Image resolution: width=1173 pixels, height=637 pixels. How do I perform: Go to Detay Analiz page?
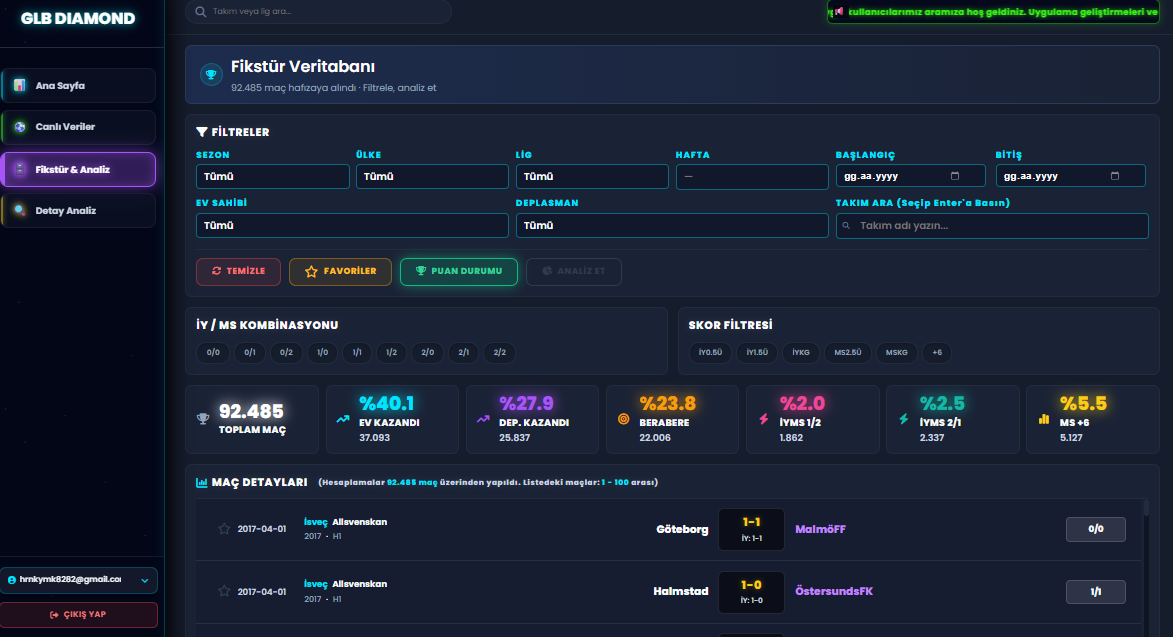coord(79,211)
